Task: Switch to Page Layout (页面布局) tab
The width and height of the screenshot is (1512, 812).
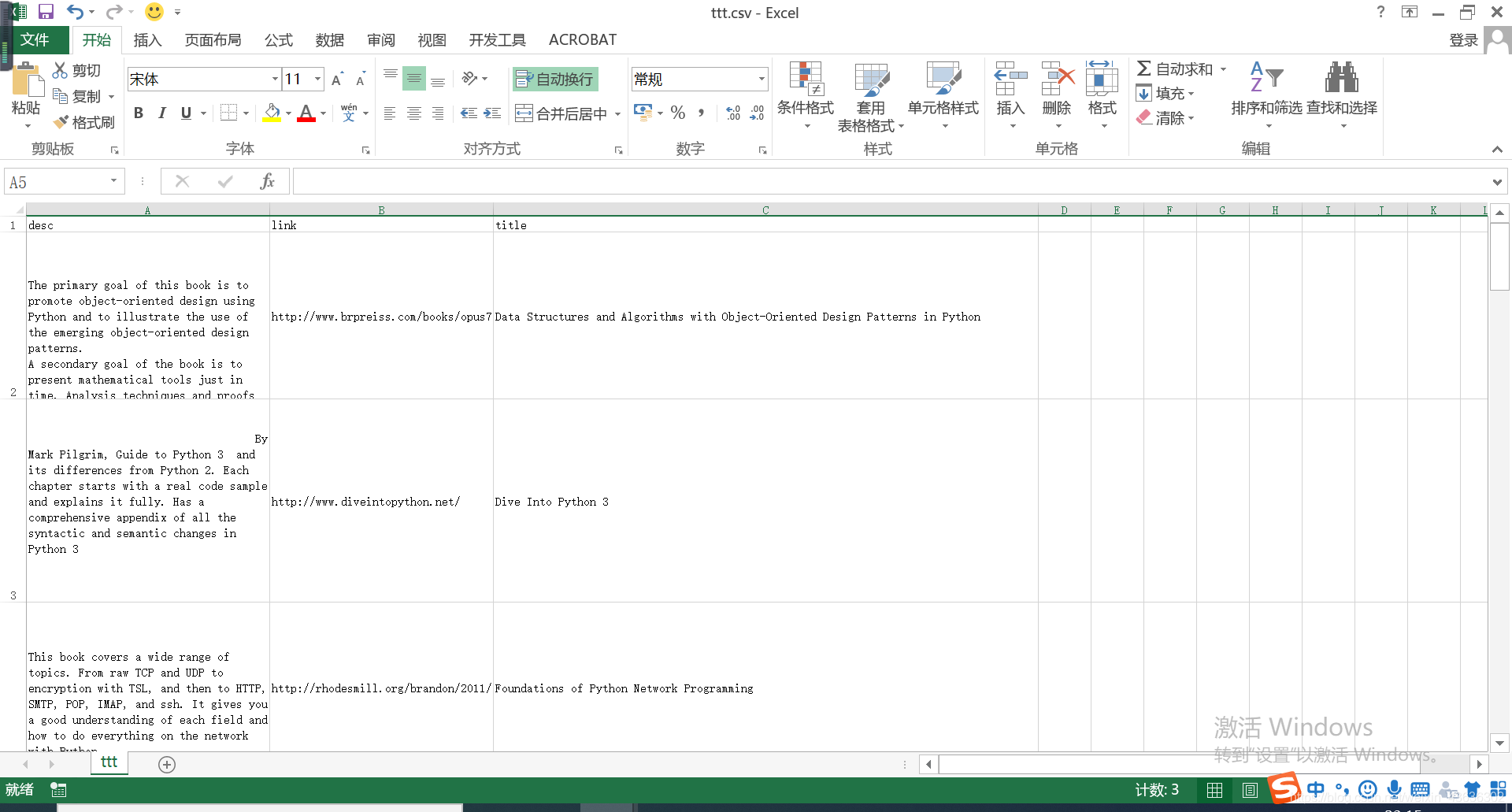Action: (213, 39)
